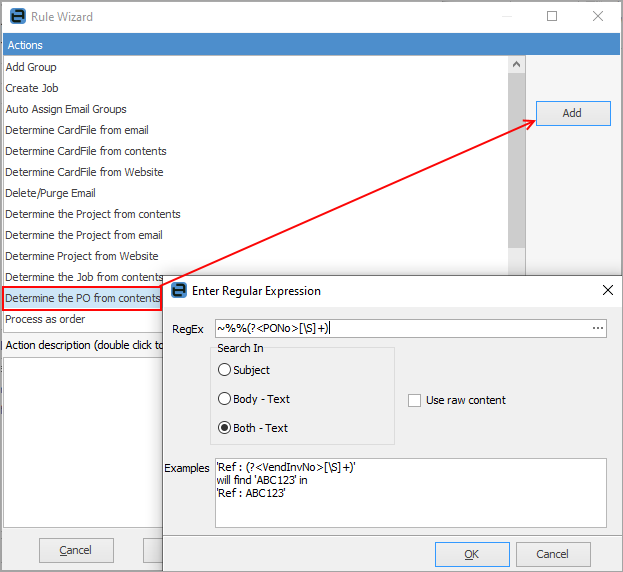Click the Add button
623x572 pixels.
pos(573,113)
